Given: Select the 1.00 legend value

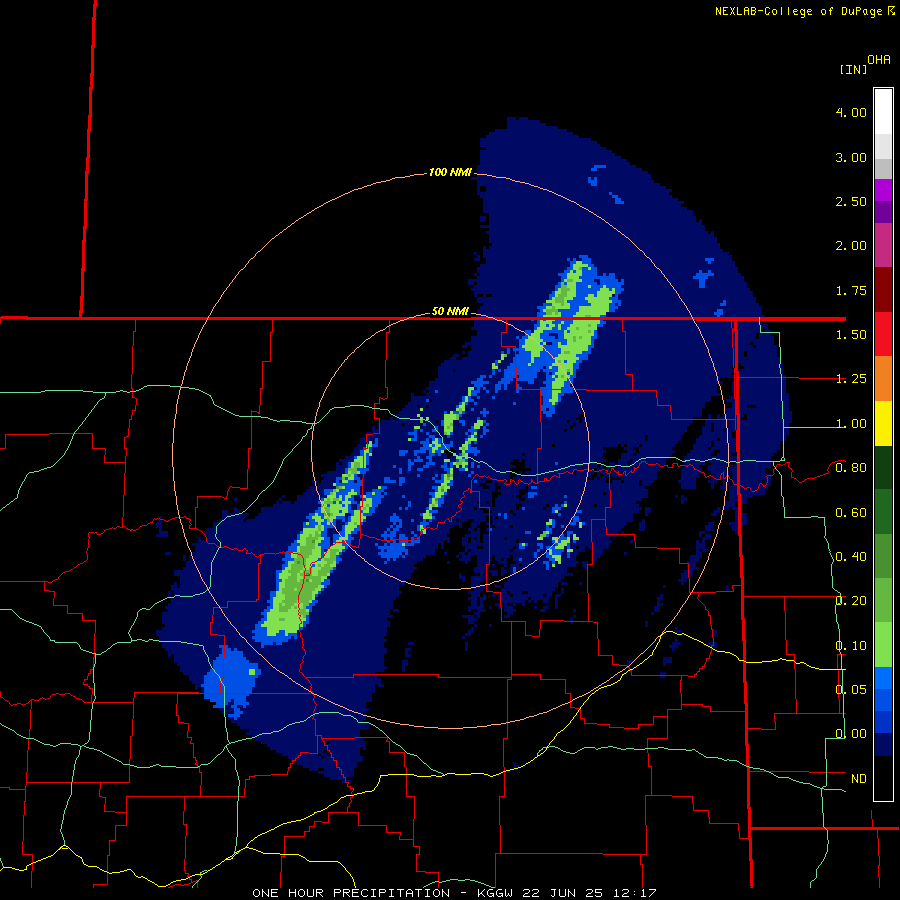Looking at the screenshot, I should [x=851, y=424].
